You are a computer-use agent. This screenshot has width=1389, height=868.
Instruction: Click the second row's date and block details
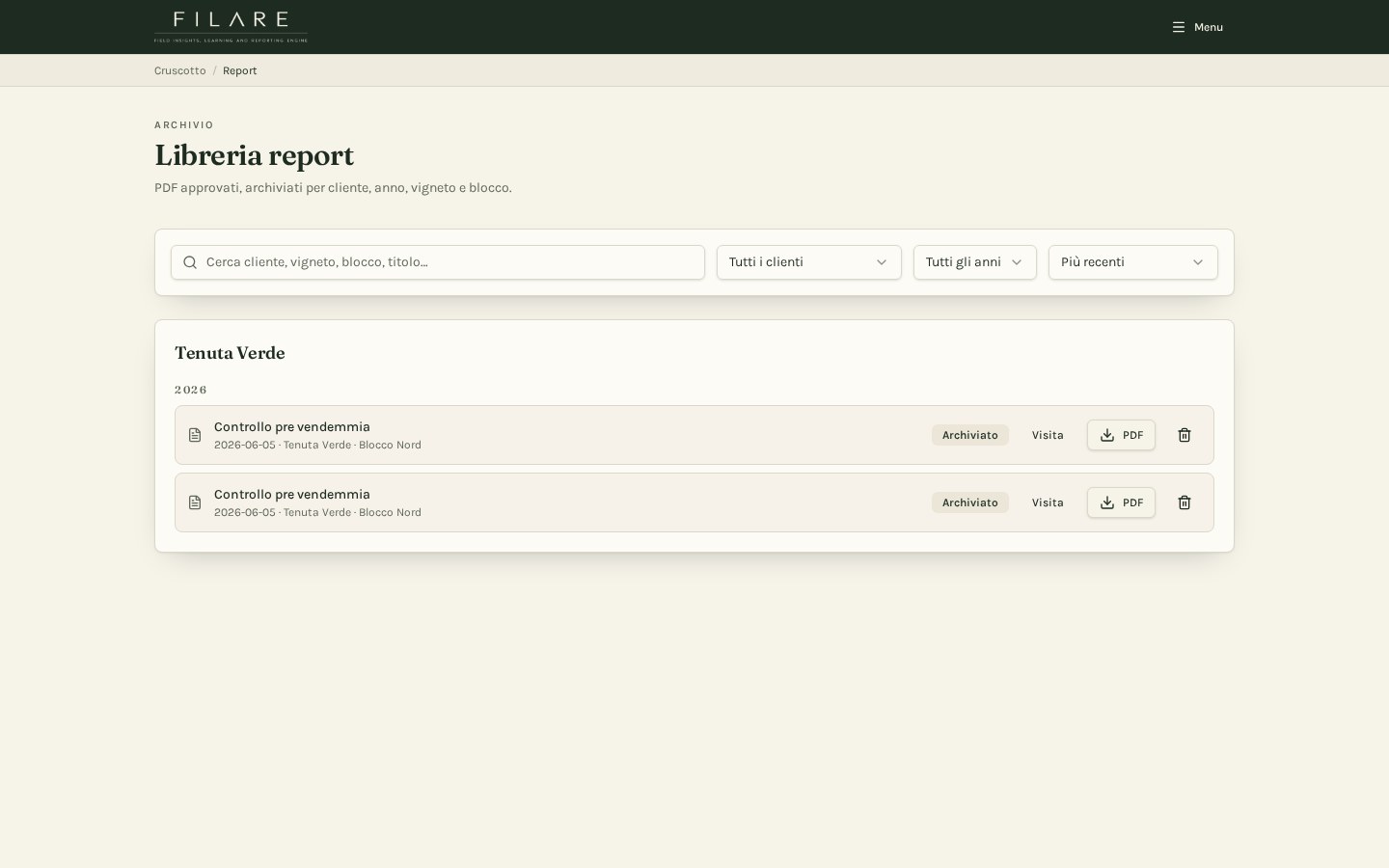[x=317, y=512]
